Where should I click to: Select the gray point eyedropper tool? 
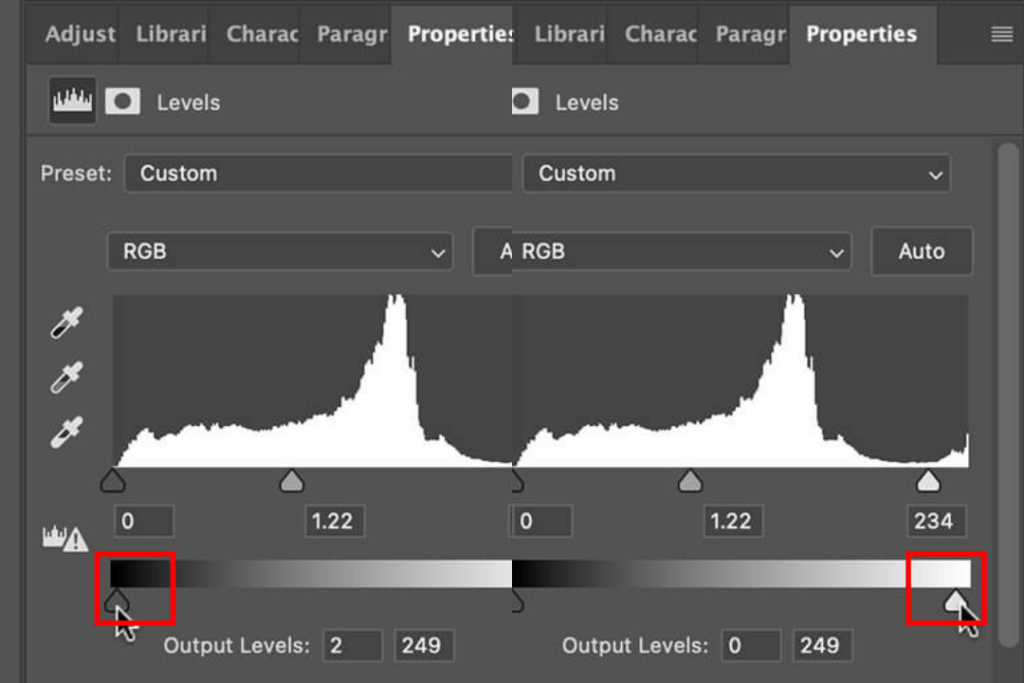[x=65, y=378]
